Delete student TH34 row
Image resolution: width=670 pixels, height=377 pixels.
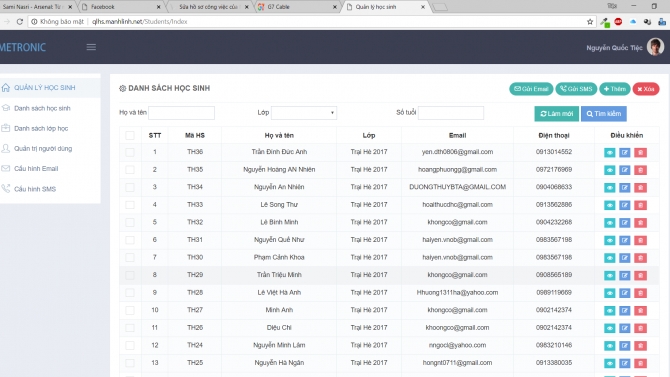640,188
